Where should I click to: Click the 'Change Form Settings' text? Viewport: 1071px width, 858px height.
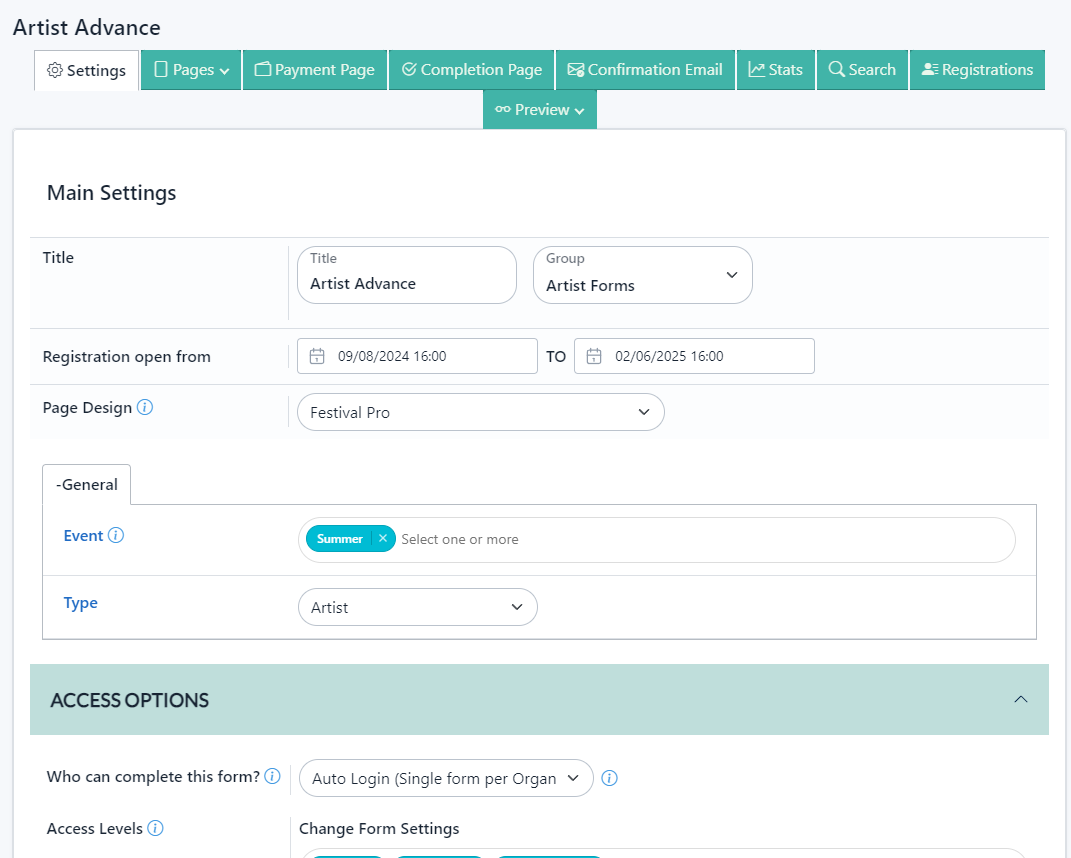pyautogui.click(x=379, y=829)
